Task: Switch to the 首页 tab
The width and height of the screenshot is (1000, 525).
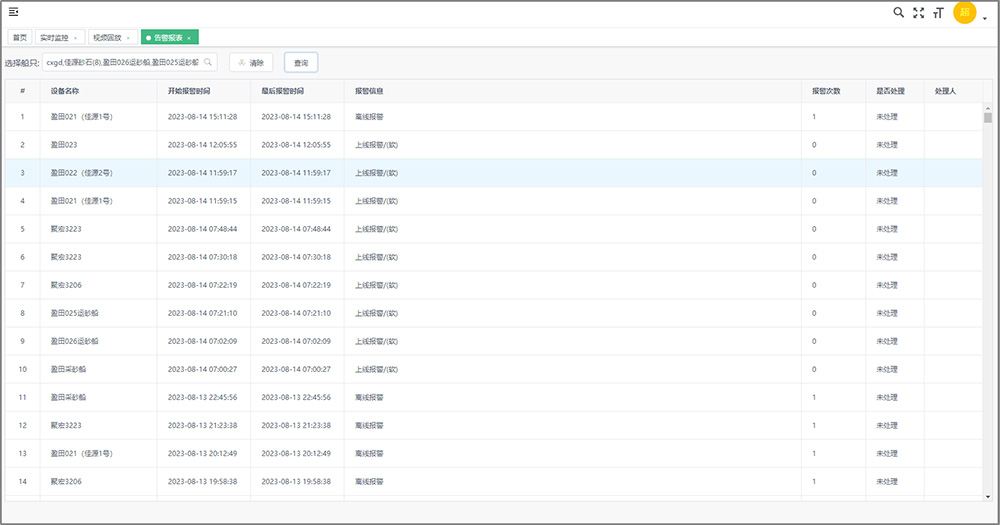Action: pos(19,37)
